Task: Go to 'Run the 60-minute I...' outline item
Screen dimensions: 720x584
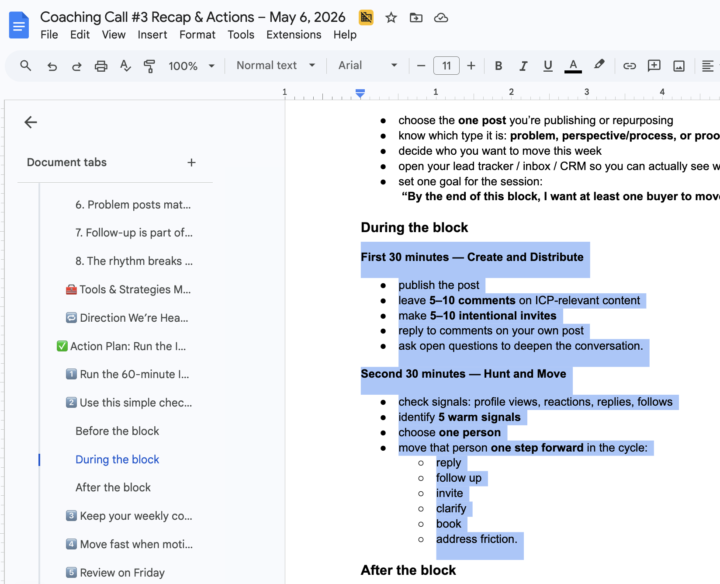Action: [x=128, y=375]
